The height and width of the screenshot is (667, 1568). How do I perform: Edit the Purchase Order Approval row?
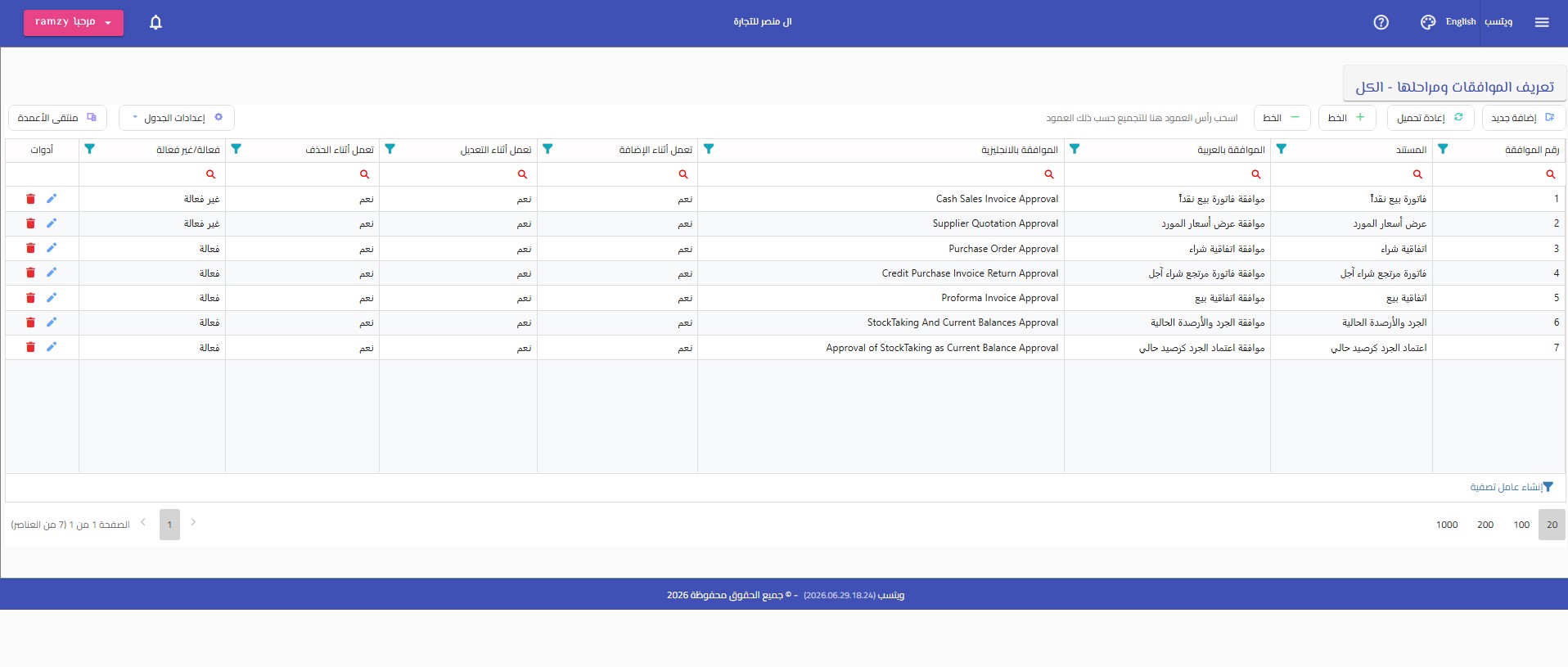pos(52,248)
